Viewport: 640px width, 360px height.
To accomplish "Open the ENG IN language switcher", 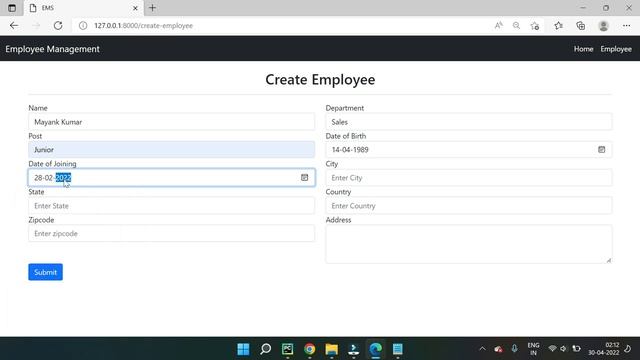I will click(533, 349).
